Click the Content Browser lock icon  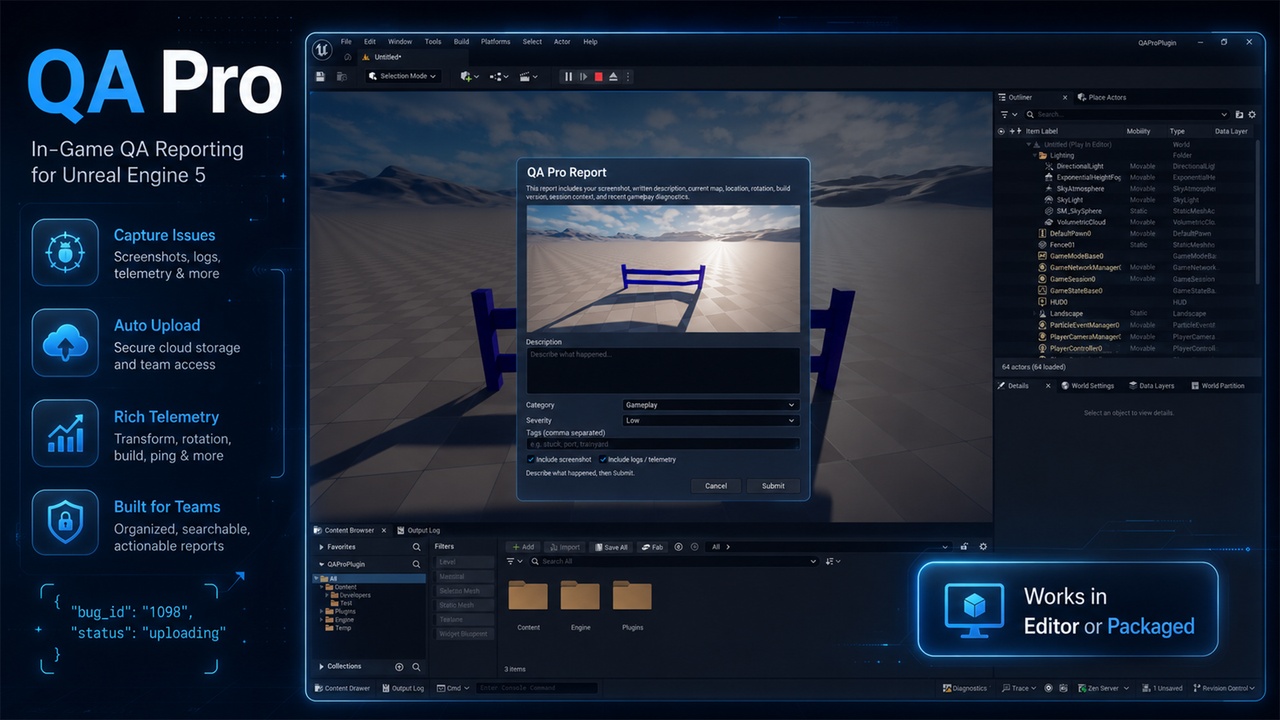click(x=964, y=547)
